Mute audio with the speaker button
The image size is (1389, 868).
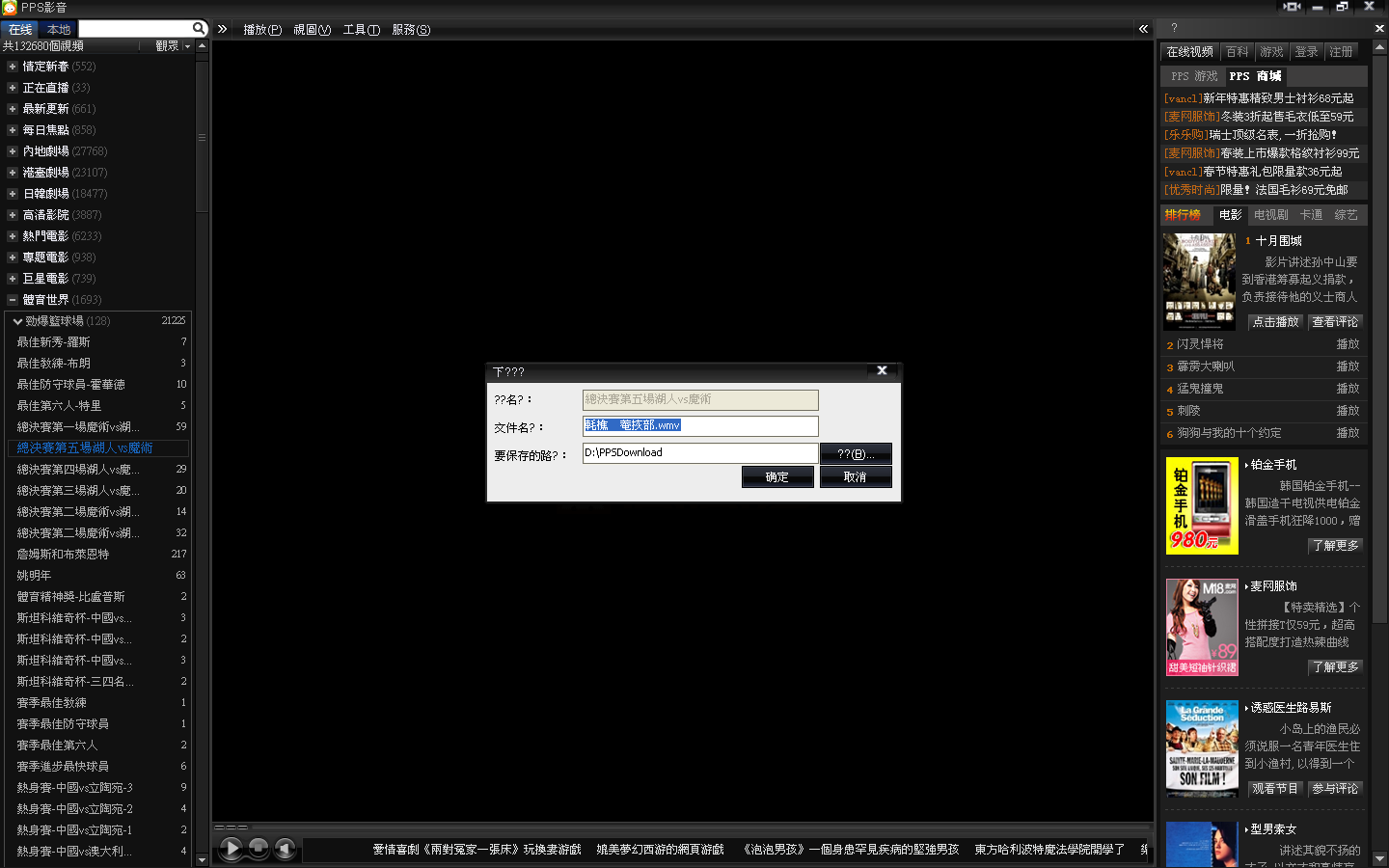(x=285, y=849)
